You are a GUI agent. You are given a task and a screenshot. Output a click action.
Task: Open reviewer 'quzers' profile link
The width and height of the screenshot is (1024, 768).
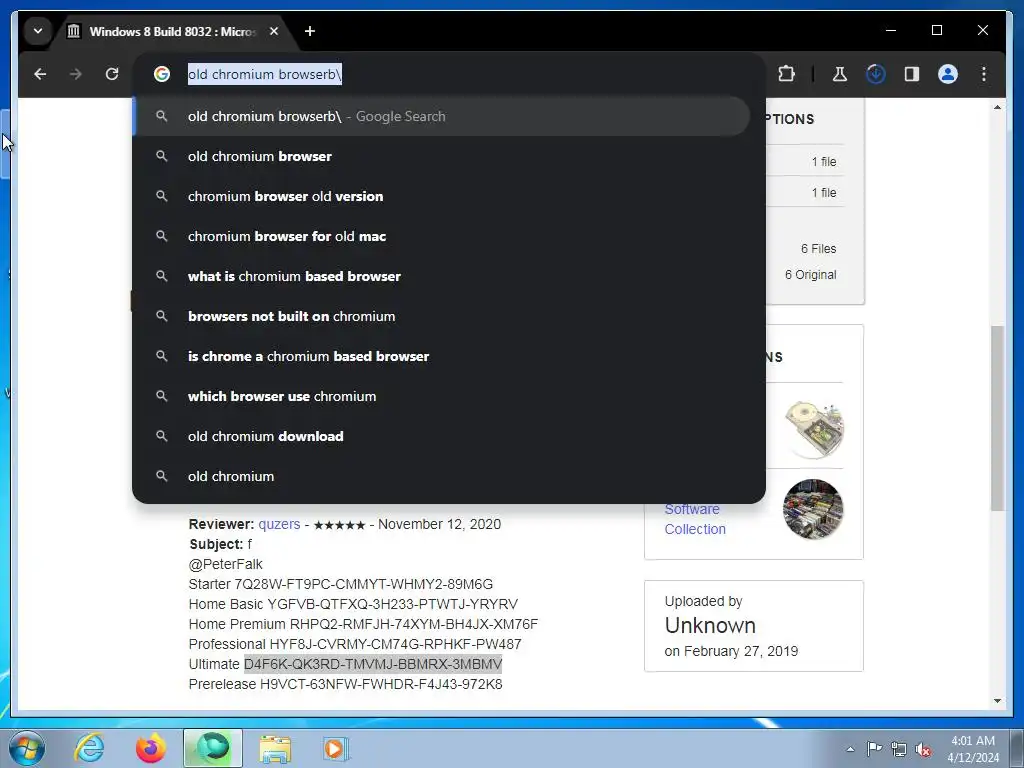279,524
